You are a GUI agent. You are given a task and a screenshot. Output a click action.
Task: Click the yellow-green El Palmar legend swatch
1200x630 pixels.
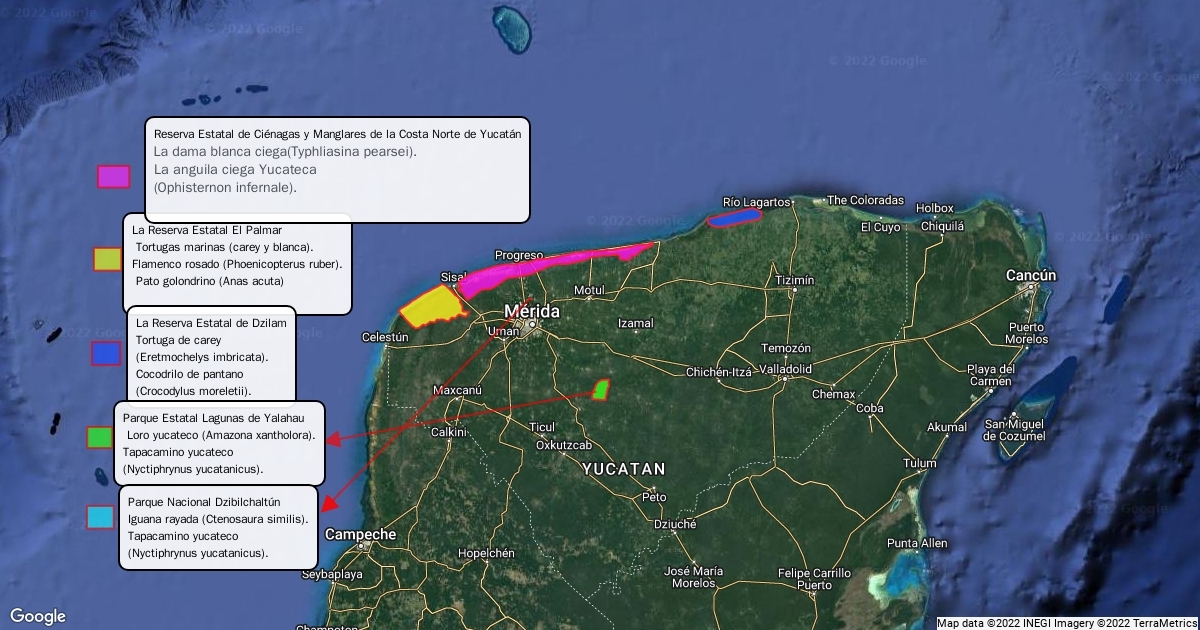107,259
